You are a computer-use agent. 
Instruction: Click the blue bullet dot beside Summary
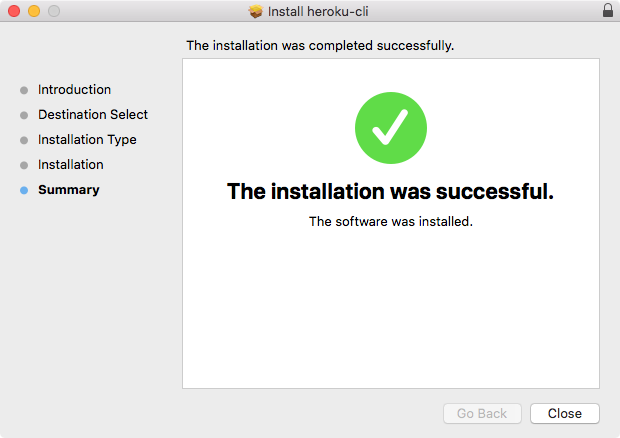click(x=24, y=190)
